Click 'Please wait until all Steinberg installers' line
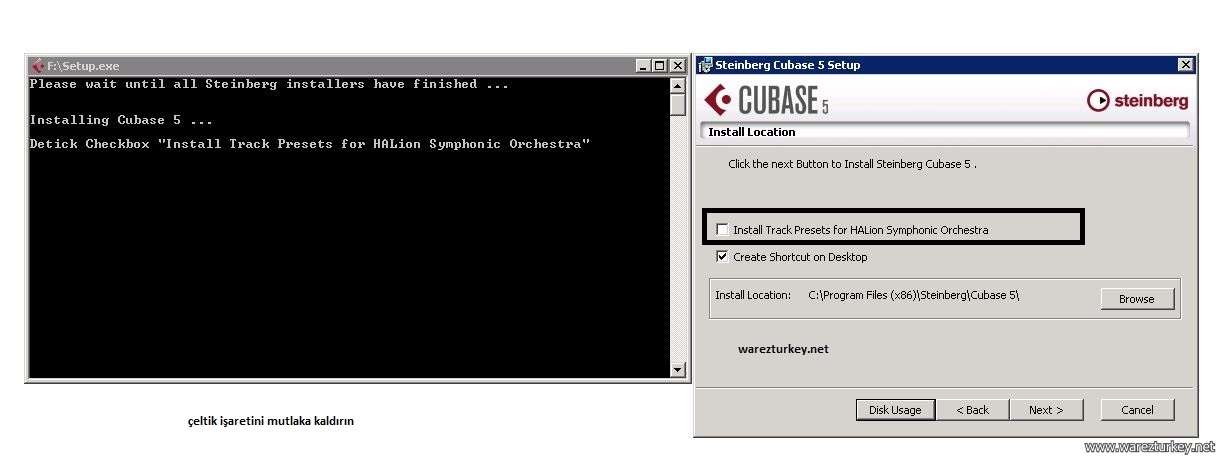 point(269,84)
